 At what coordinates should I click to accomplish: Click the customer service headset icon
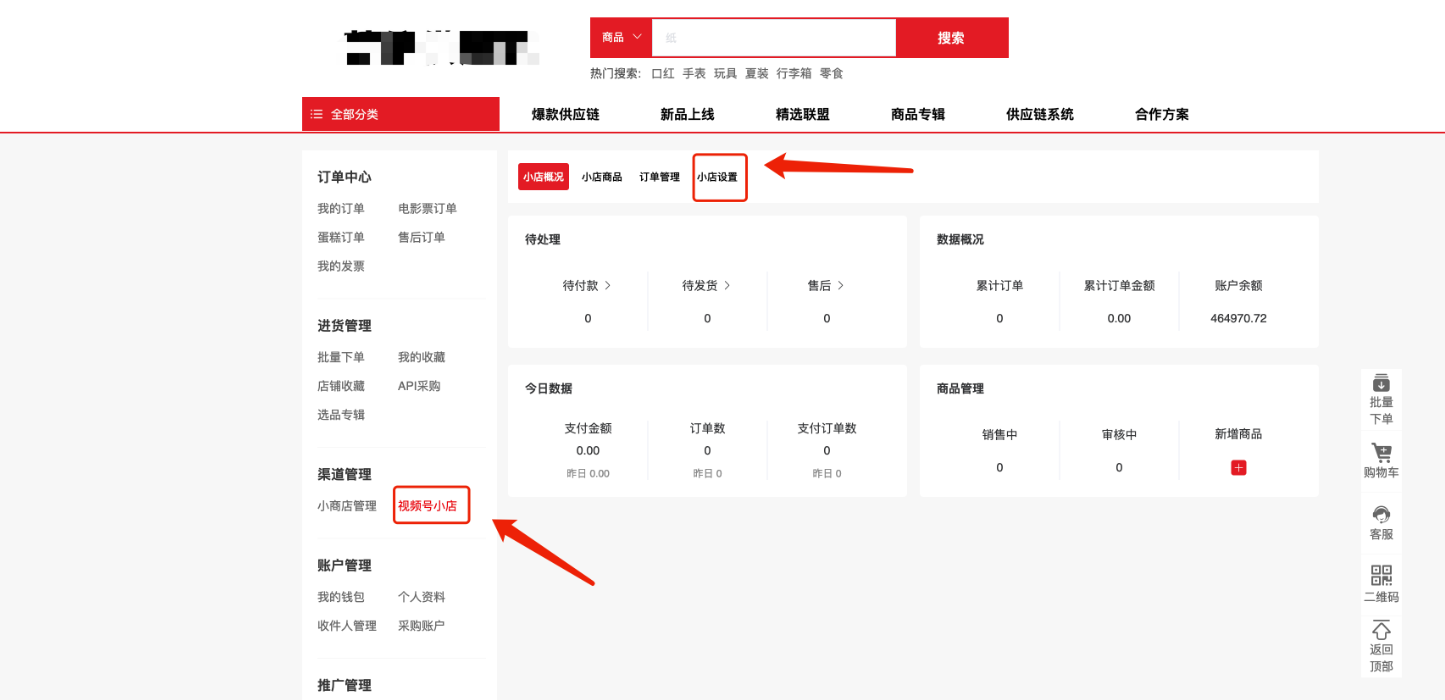[1381, 515]
